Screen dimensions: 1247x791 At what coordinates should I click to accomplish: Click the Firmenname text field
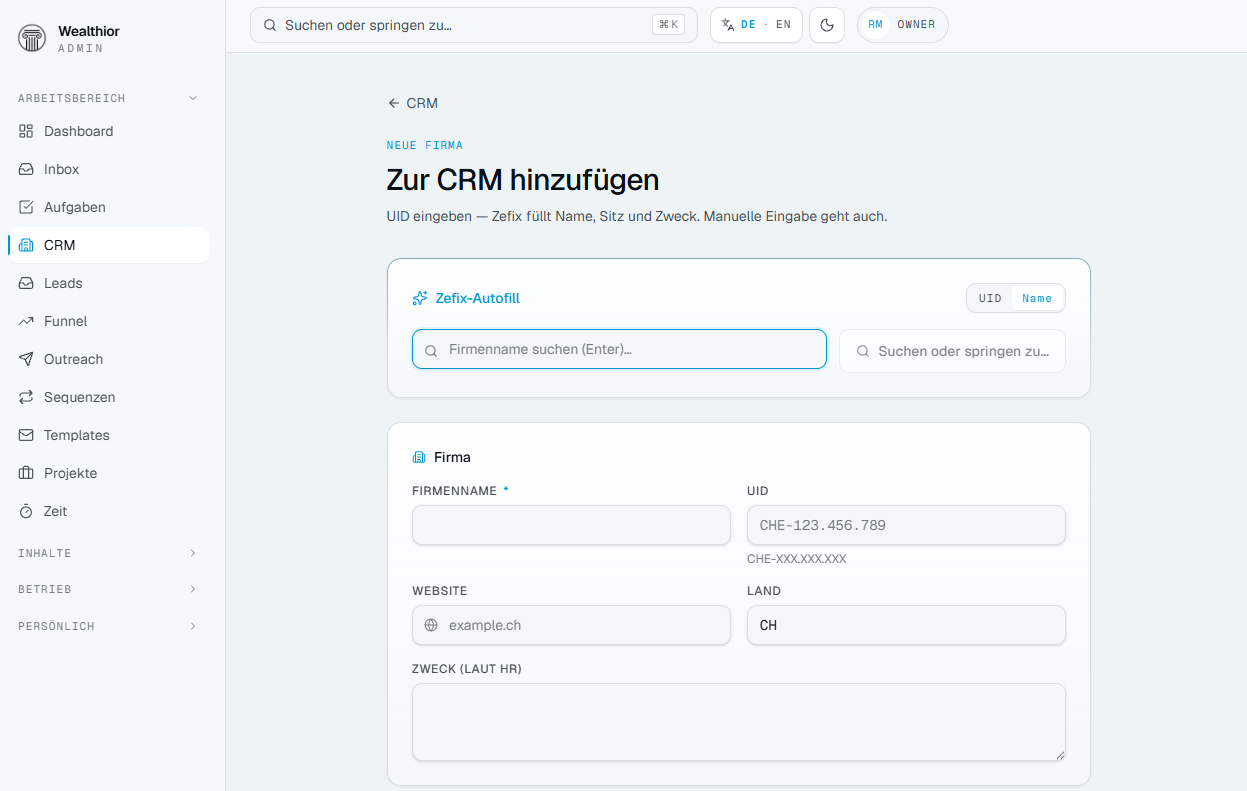[x=571, y=525]
